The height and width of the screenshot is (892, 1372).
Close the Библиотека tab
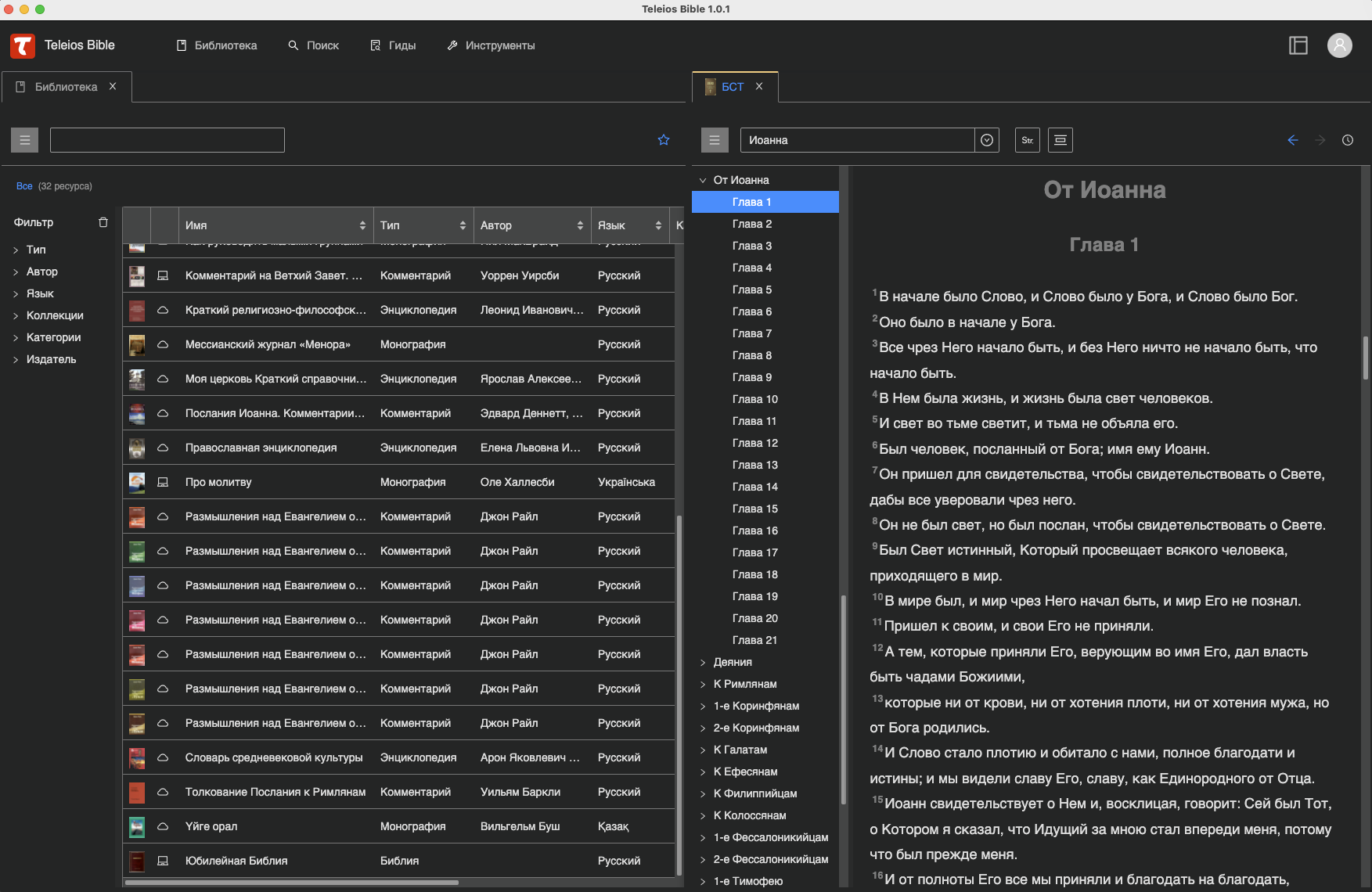pyautogui.click(x=113, y=87)
